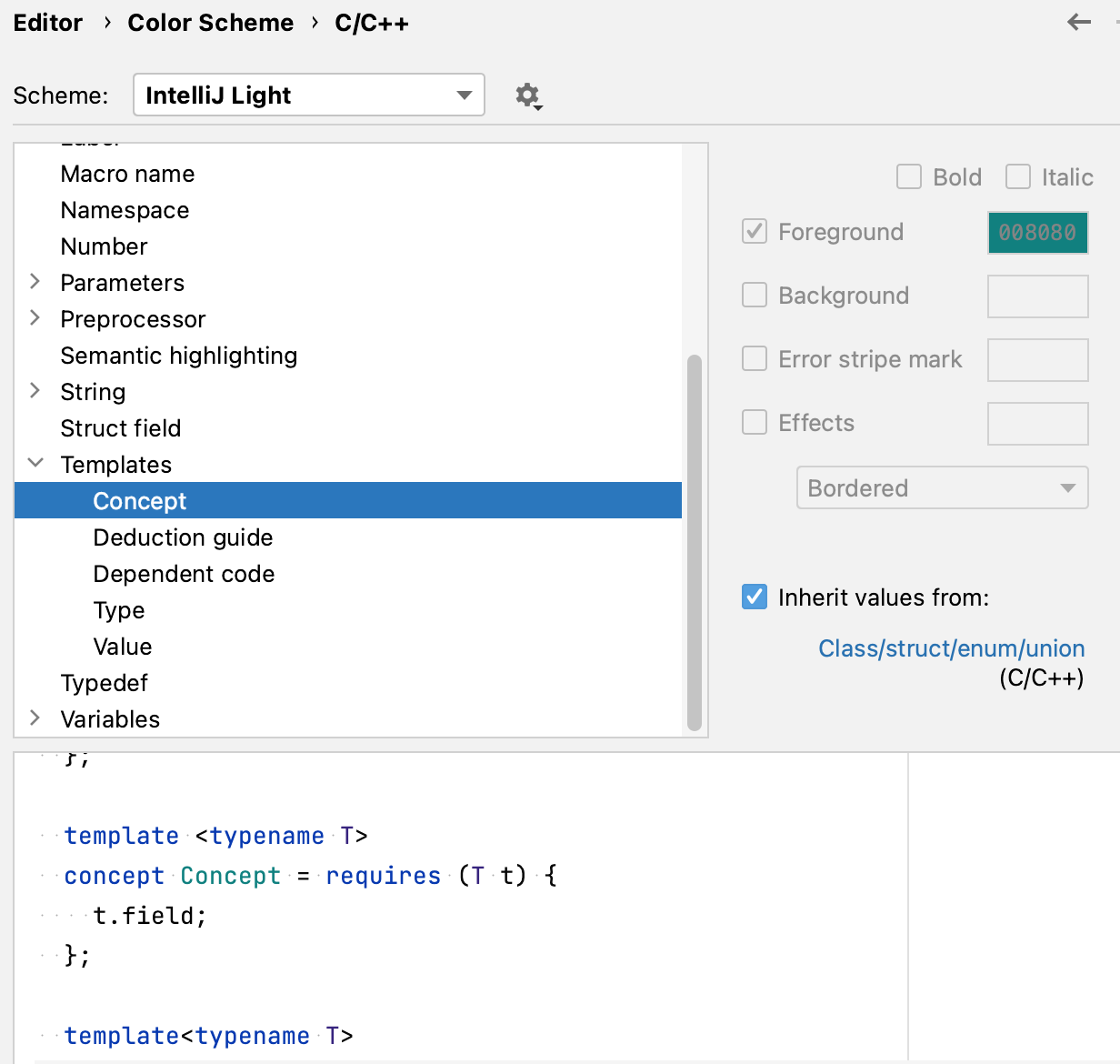Select Deduction guide under Templates
Image resolution: width=1120 pixels, height=1064 pixels.
coord(183,537)
